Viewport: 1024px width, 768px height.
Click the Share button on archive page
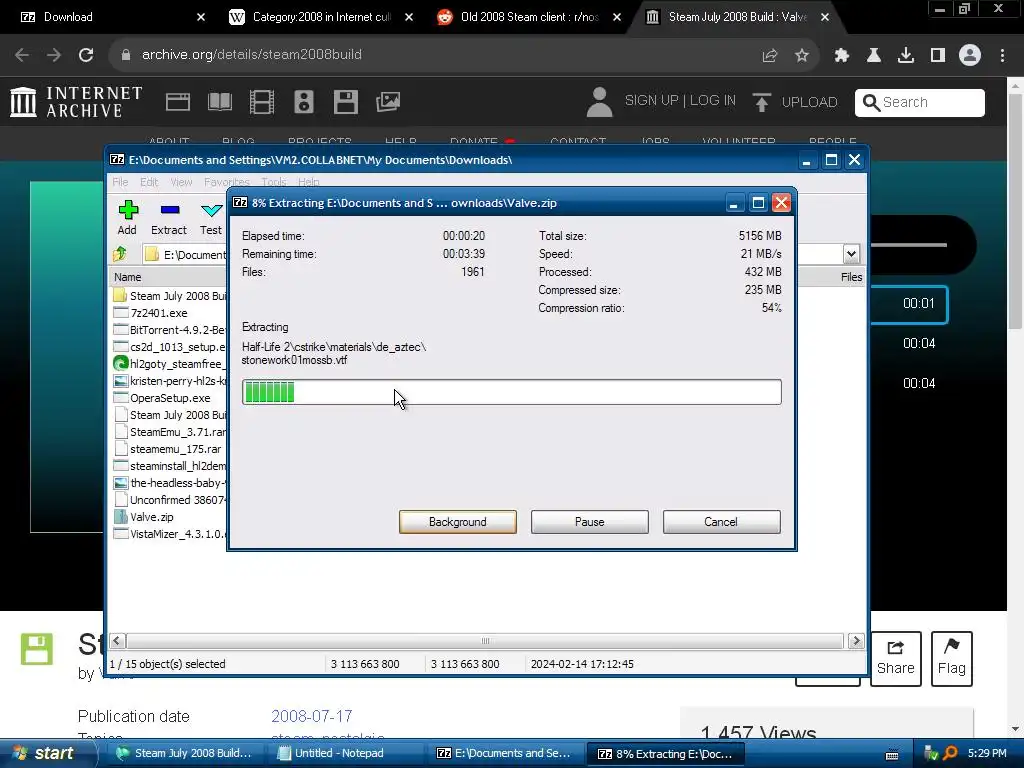click(x=895, y=658)
